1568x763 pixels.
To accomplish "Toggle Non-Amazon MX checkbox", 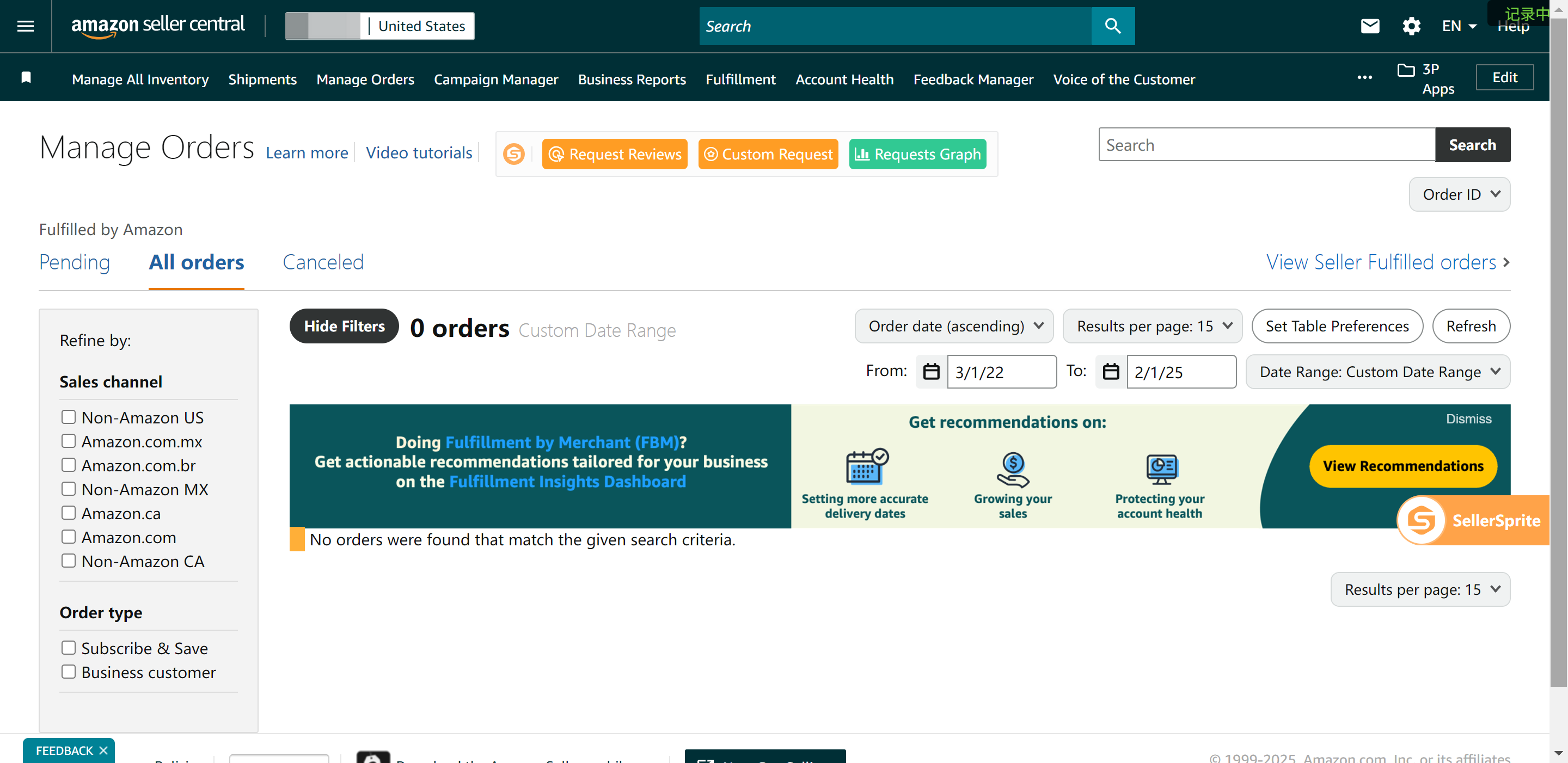I will coord(68,489).
